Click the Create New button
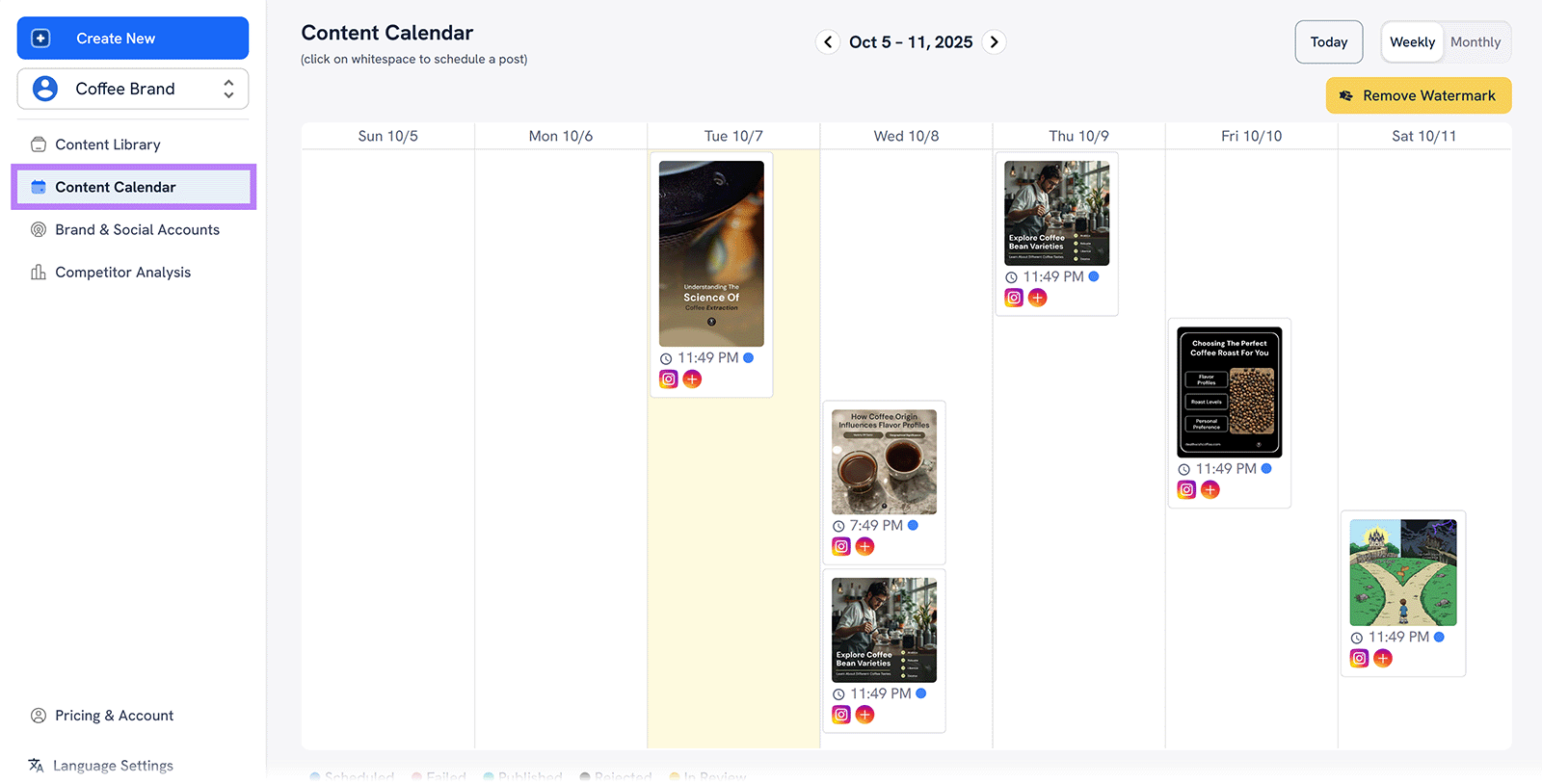 pyautogui.click(x=132, y=38)
